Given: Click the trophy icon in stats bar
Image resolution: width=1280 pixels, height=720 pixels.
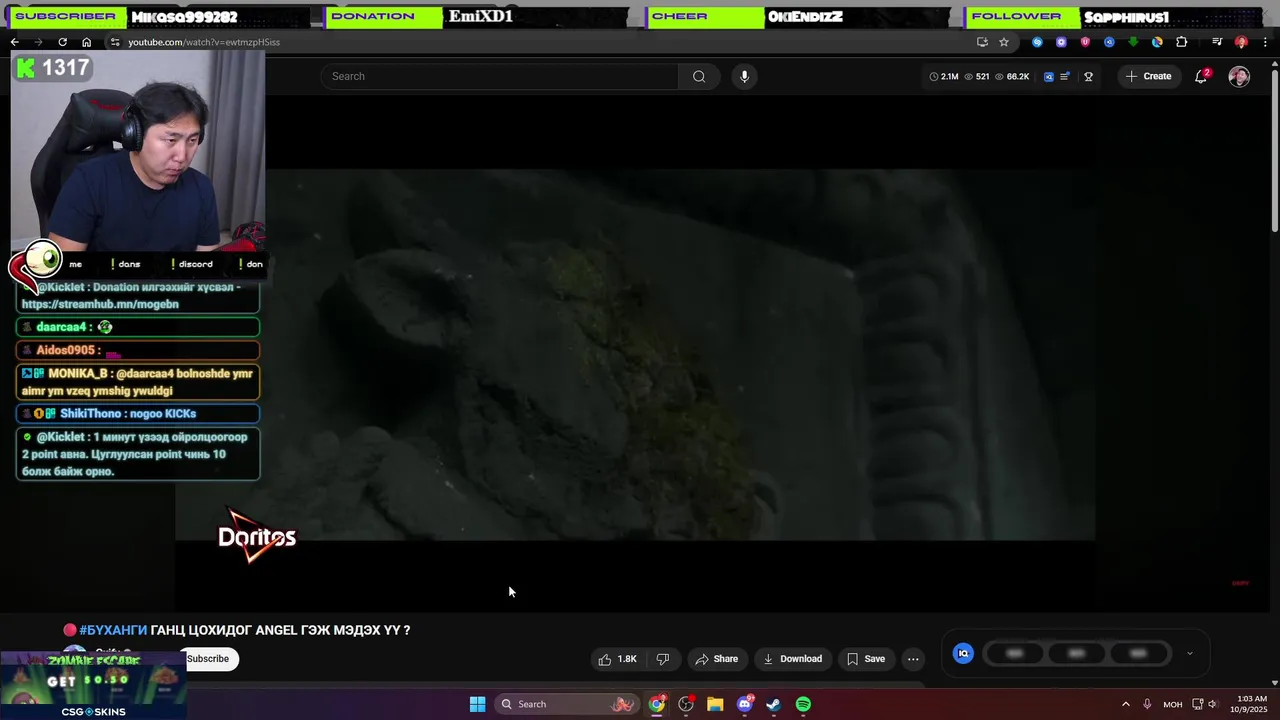Looking at the screenshot, I should click(x=1089, y=76).
